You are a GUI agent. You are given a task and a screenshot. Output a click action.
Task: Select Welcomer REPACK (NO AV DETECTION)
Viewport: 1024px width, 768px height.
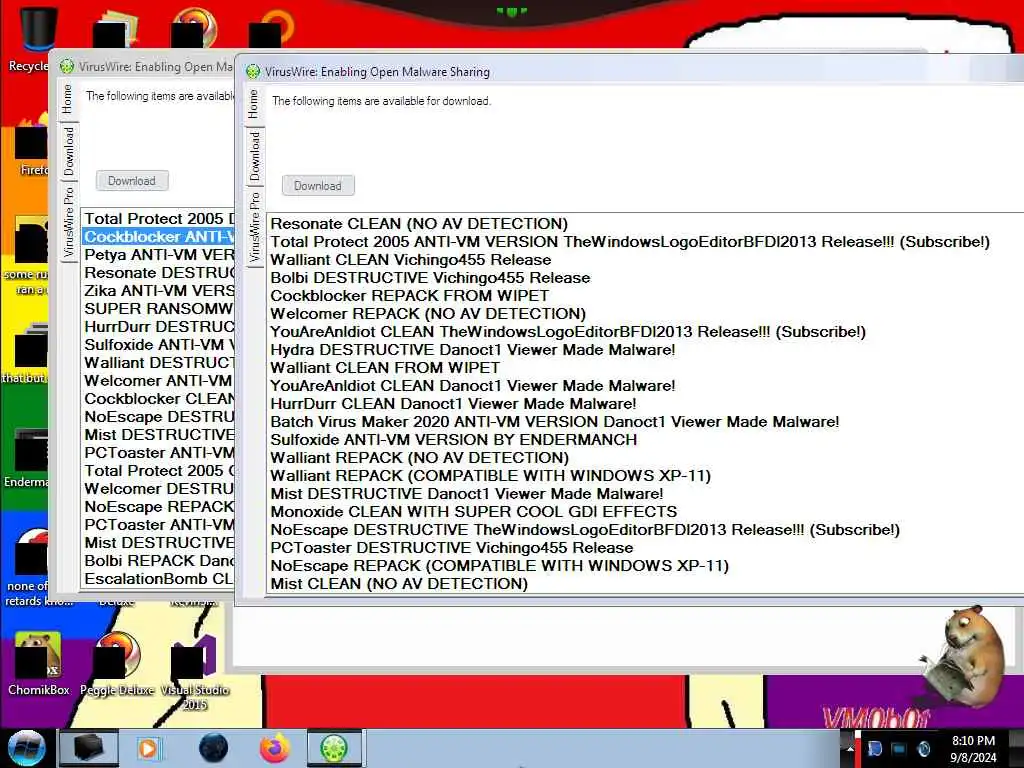(428, 313)
